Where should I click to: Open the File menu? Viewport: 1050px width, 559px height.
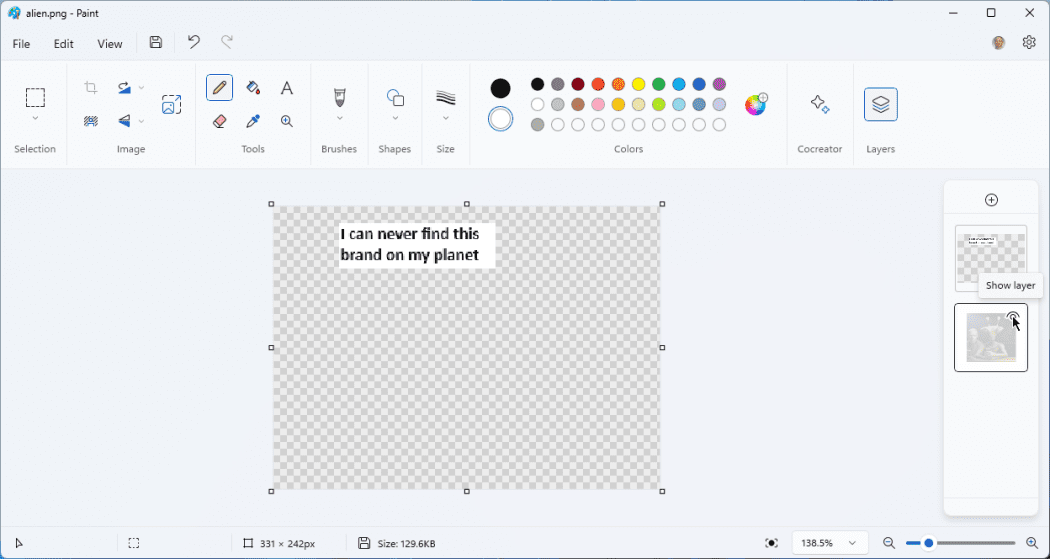click(21, 44)
